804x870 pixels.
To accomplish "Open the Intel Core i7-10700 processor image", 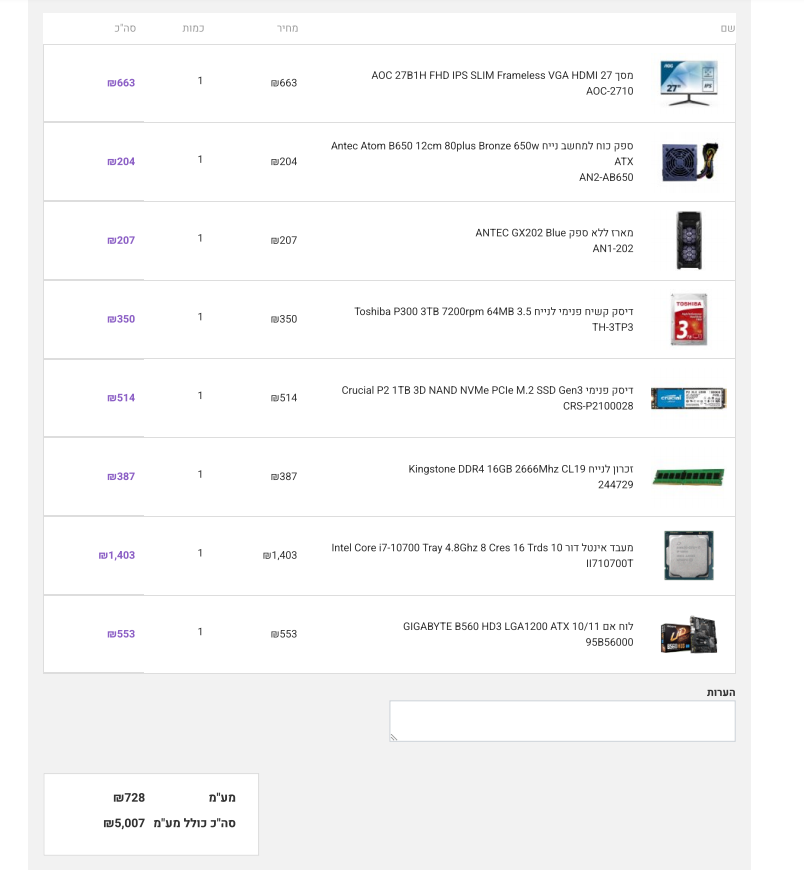I will point(689,555).
